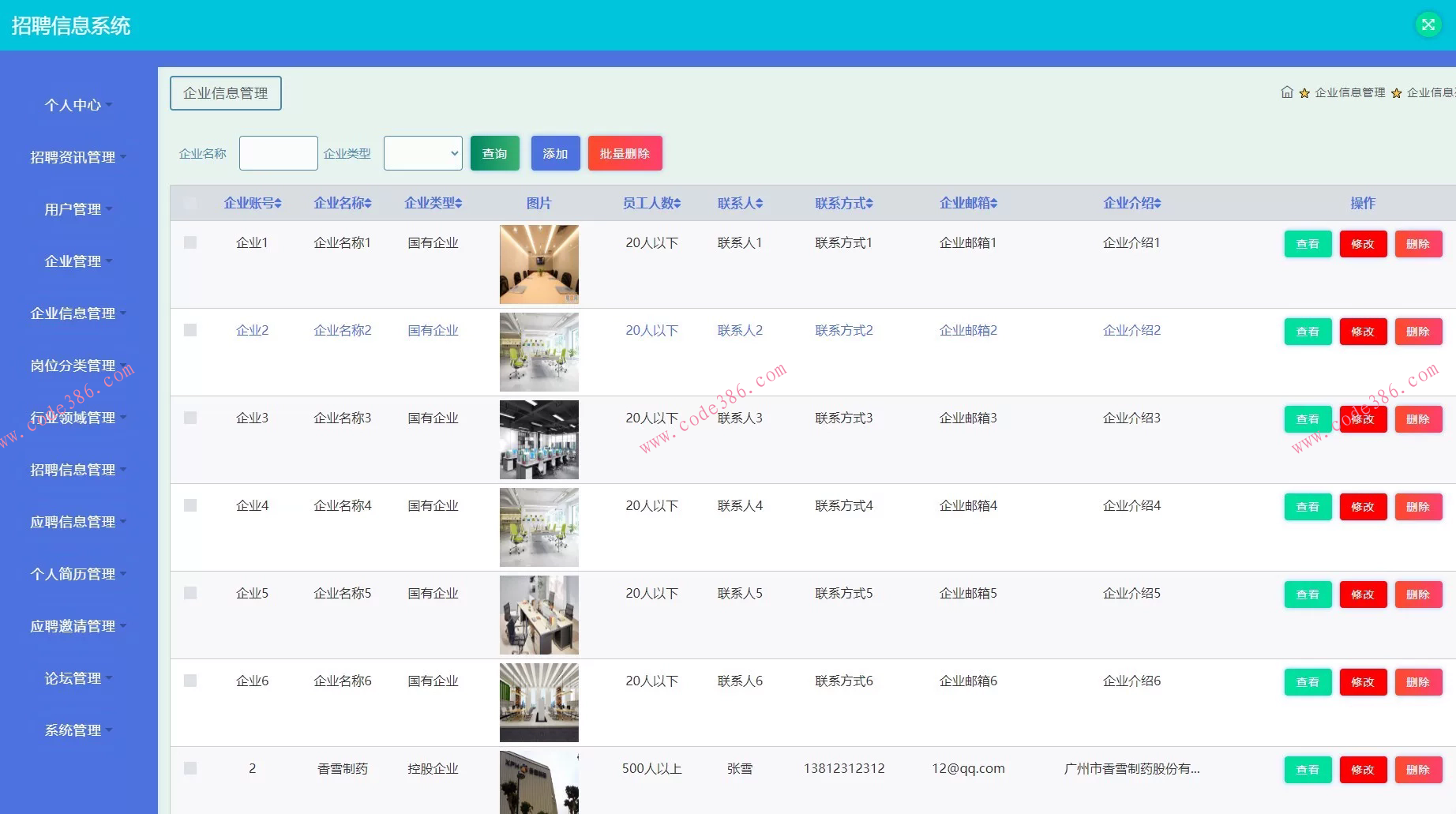Viewport: 1456px width, 814px height.
Task: Open the 企业类型 dropdown
Action: (x=422, y=153)
